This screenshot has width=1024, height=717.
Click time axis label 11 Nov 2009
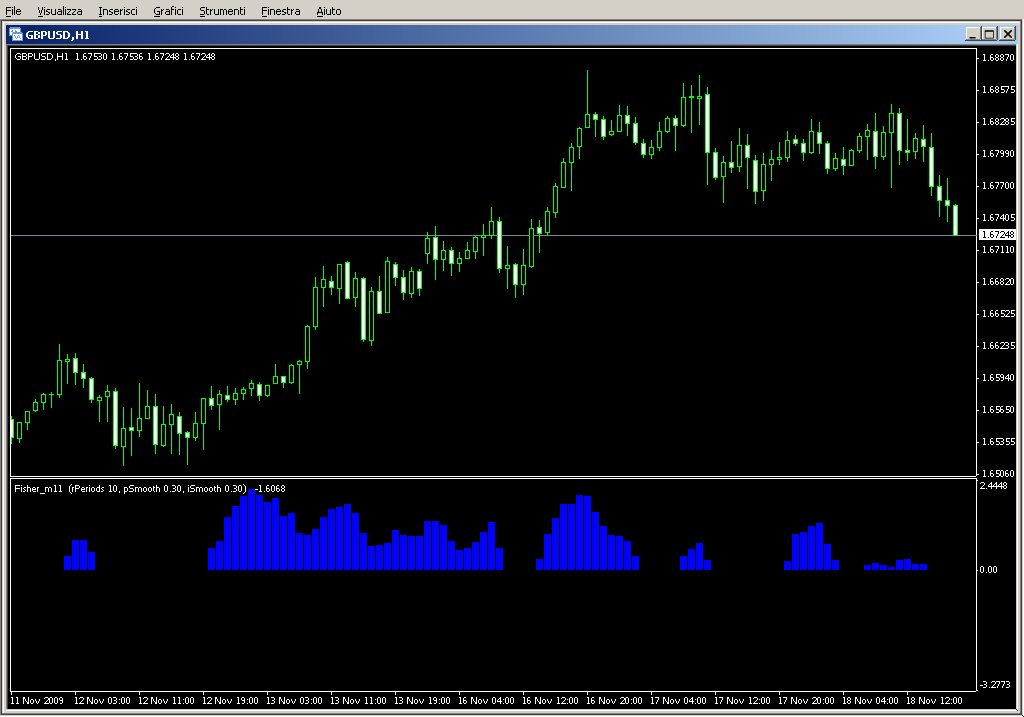(x=37, y=701)
